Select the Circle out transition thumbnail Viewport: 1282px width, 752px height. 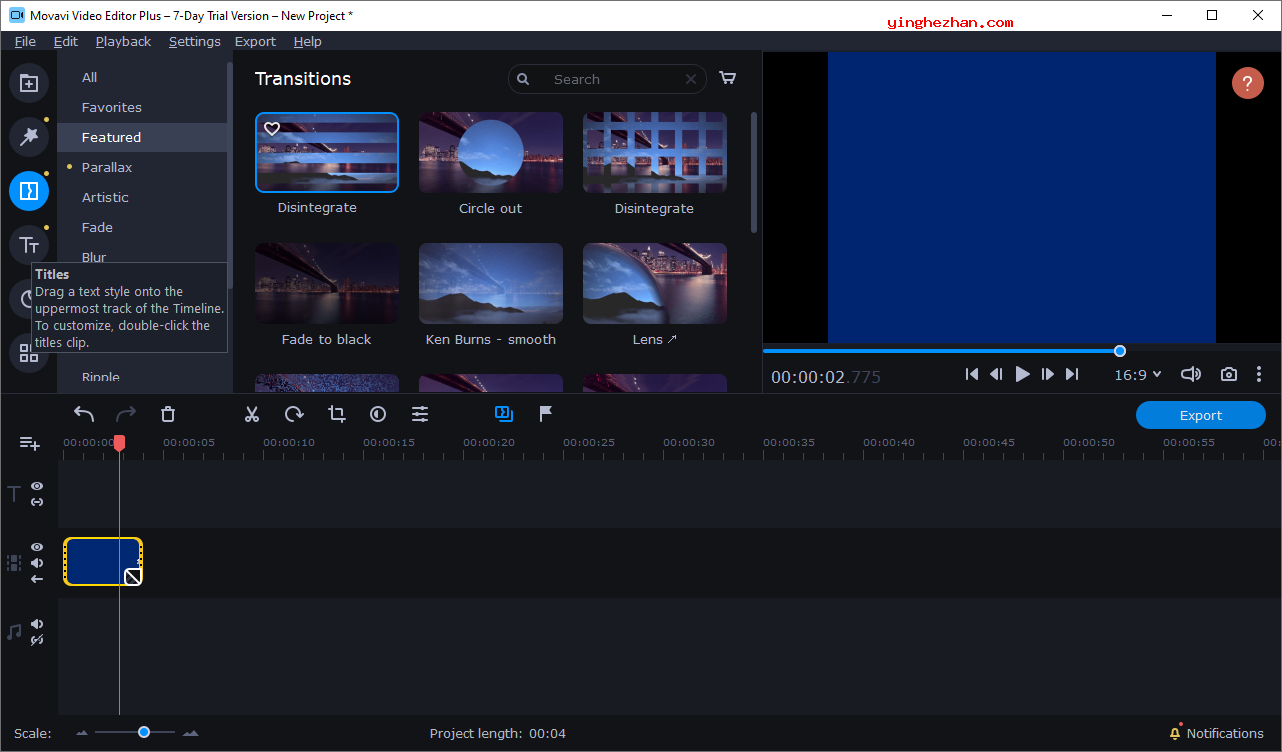coord(491,152)
